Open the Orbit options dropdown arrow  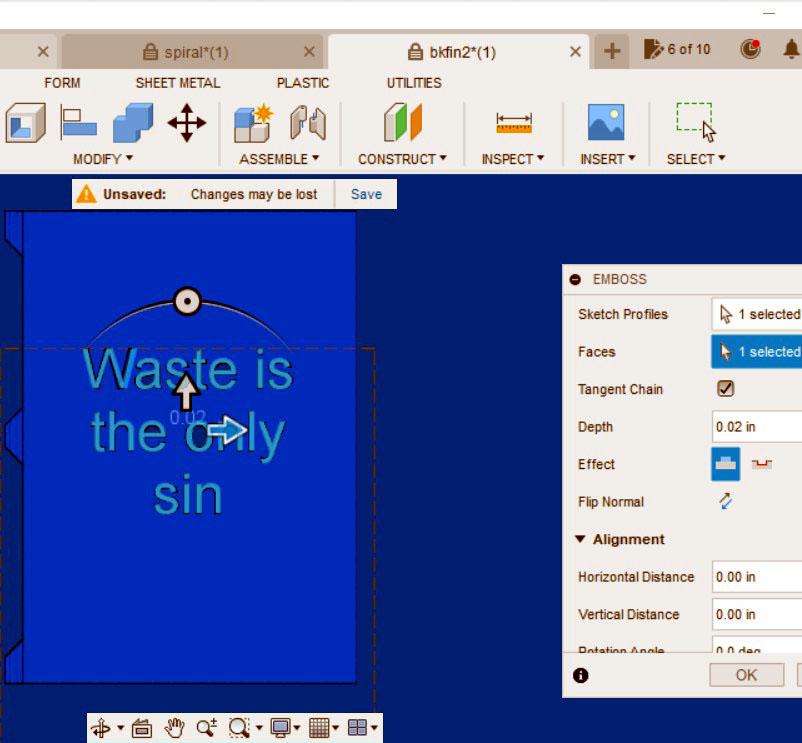coord(120,727)
